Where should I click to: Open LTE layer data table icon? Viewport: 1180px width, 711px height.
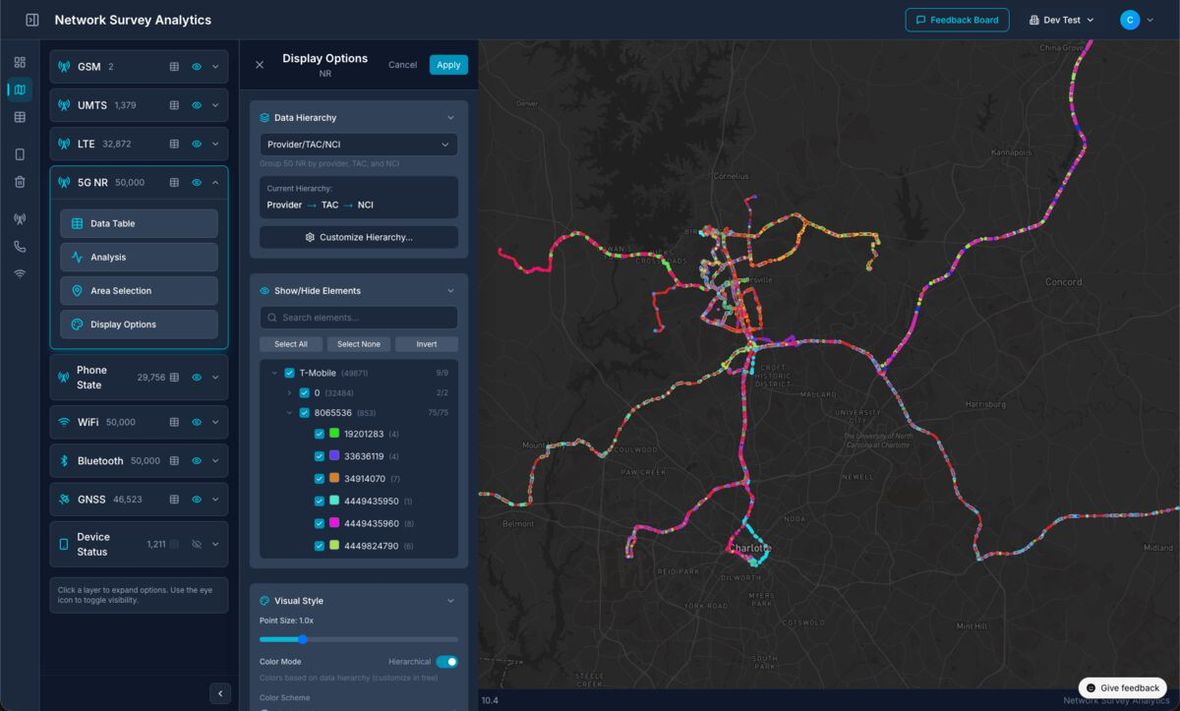[x=174, y=144]
